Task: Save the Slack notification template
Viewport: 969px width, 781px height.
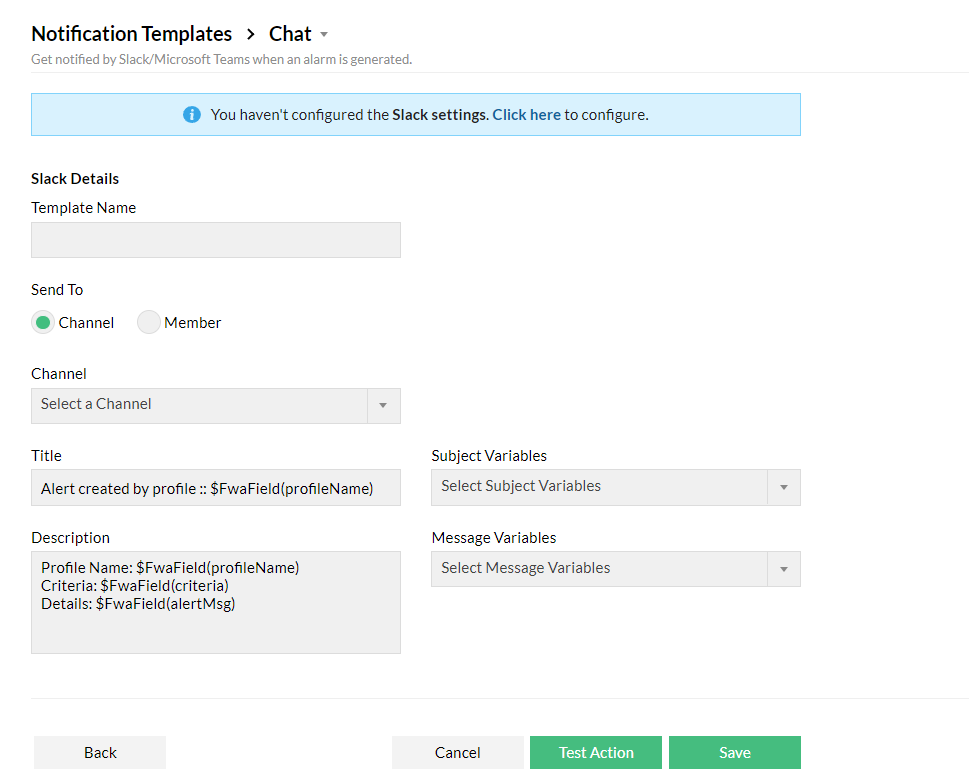Action: coord(735,753)
